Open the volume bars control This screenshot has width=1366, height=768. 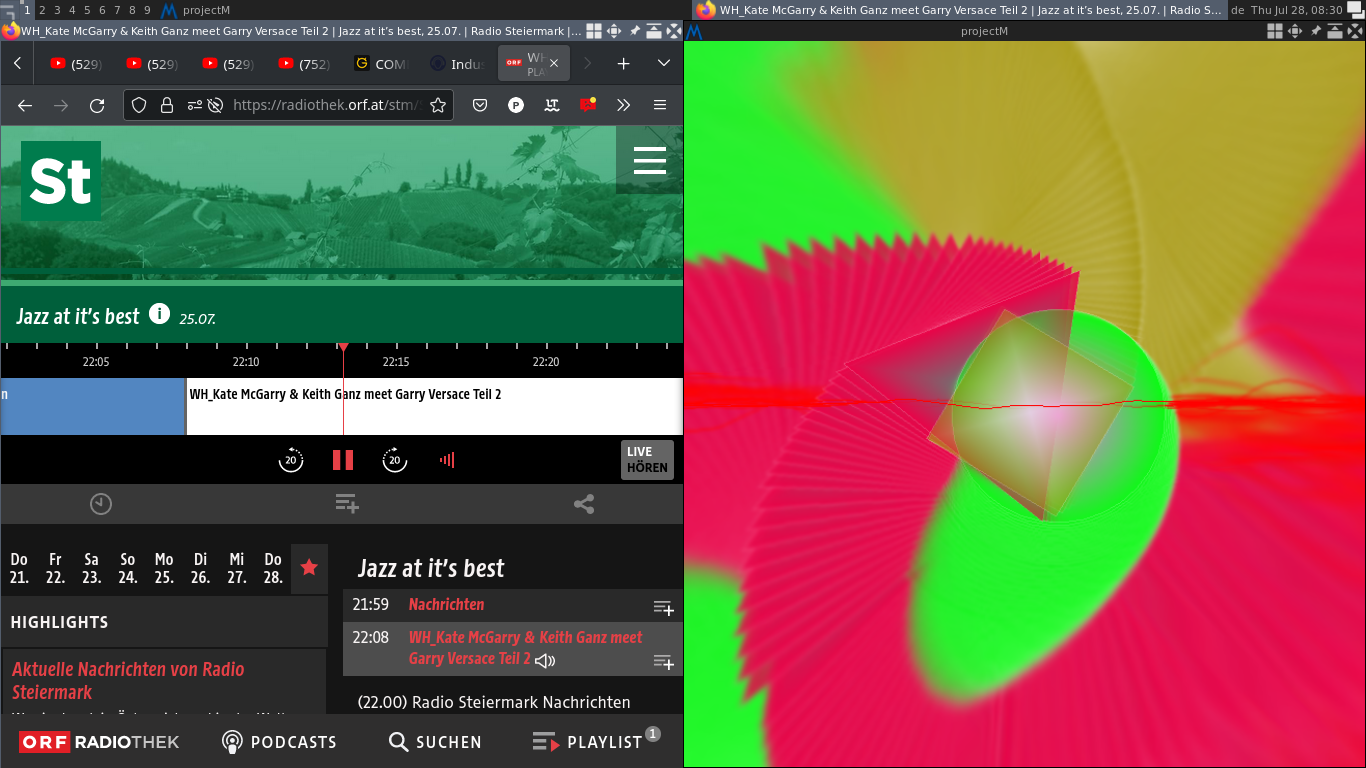(x=447, y=460)
